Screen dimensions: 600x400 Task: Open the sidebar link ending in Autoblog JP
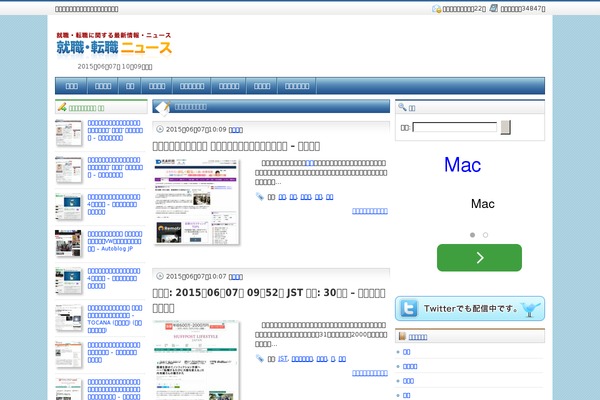click(x=114, y=241)
